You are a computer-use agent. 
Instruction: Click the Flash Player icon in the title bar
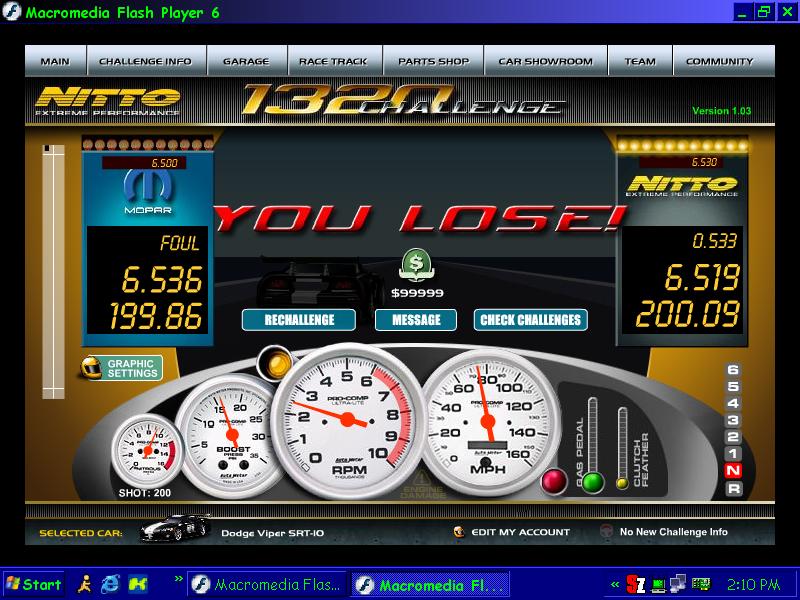[12, 11]
